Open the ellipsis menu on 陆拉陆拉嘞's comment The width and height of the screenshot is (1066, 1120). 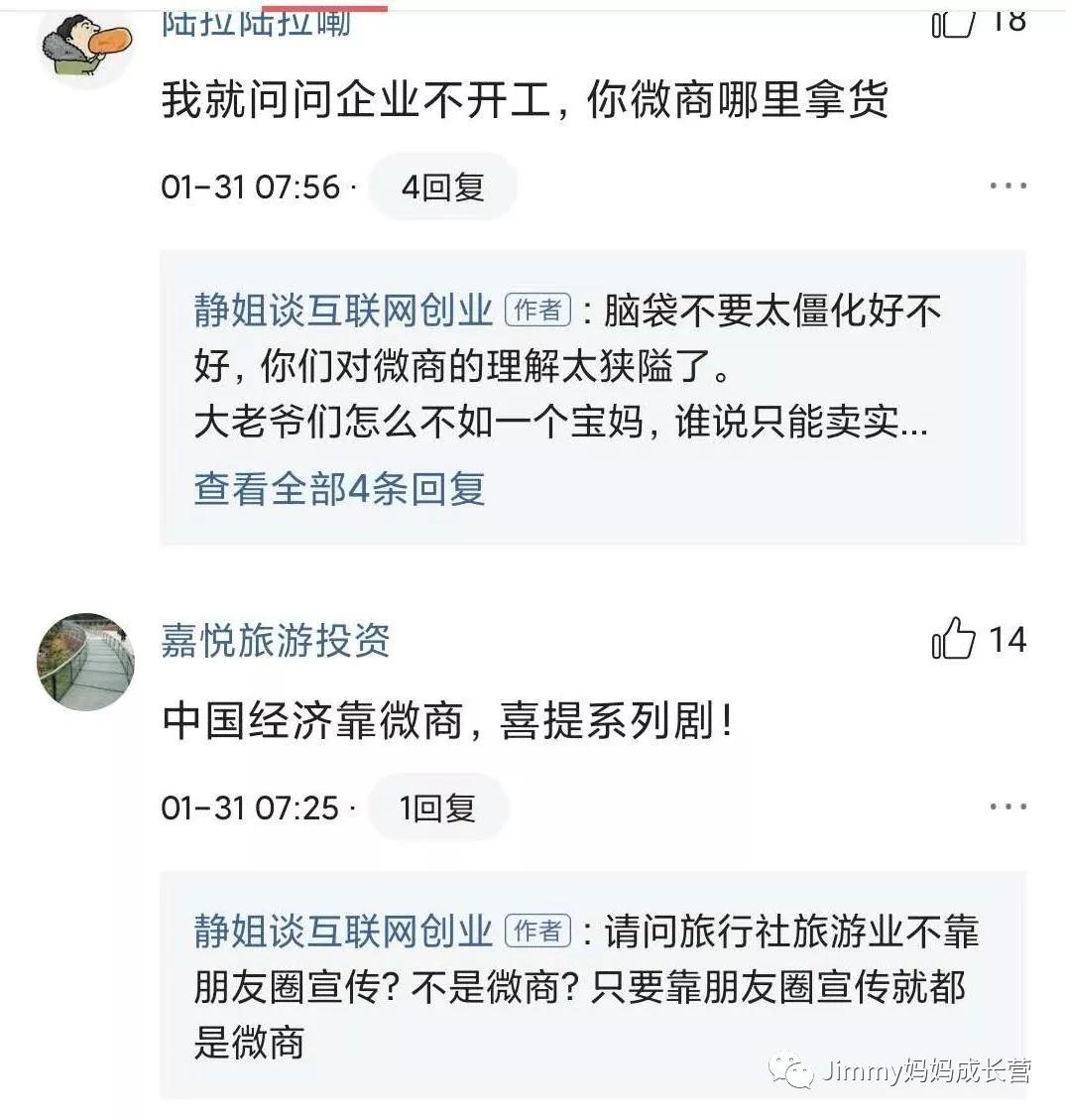point(1009,185)
